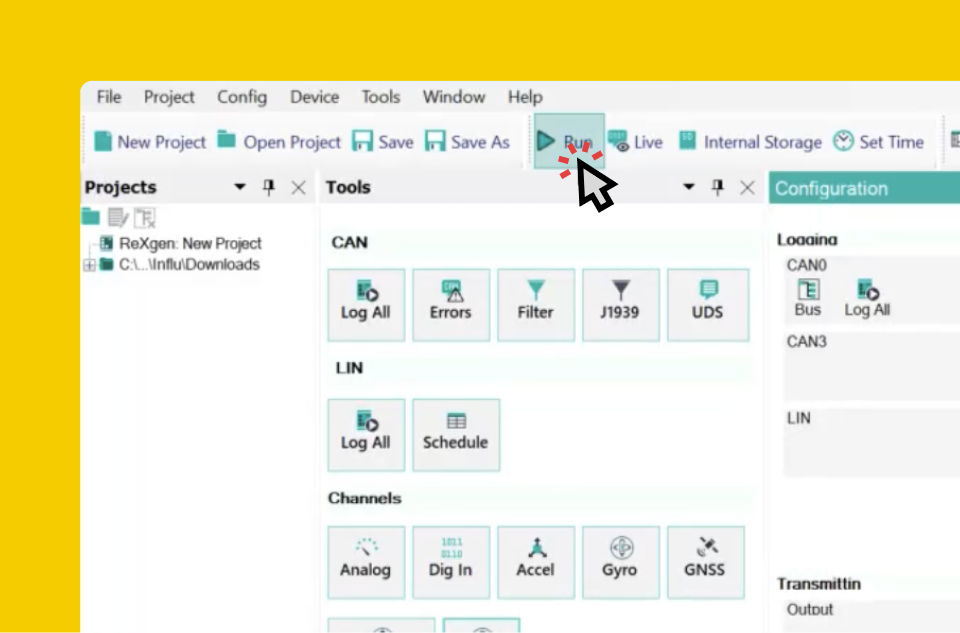Add a CAN Filter tool
Screen dimensions: 960x633
(x=536, y=304)
